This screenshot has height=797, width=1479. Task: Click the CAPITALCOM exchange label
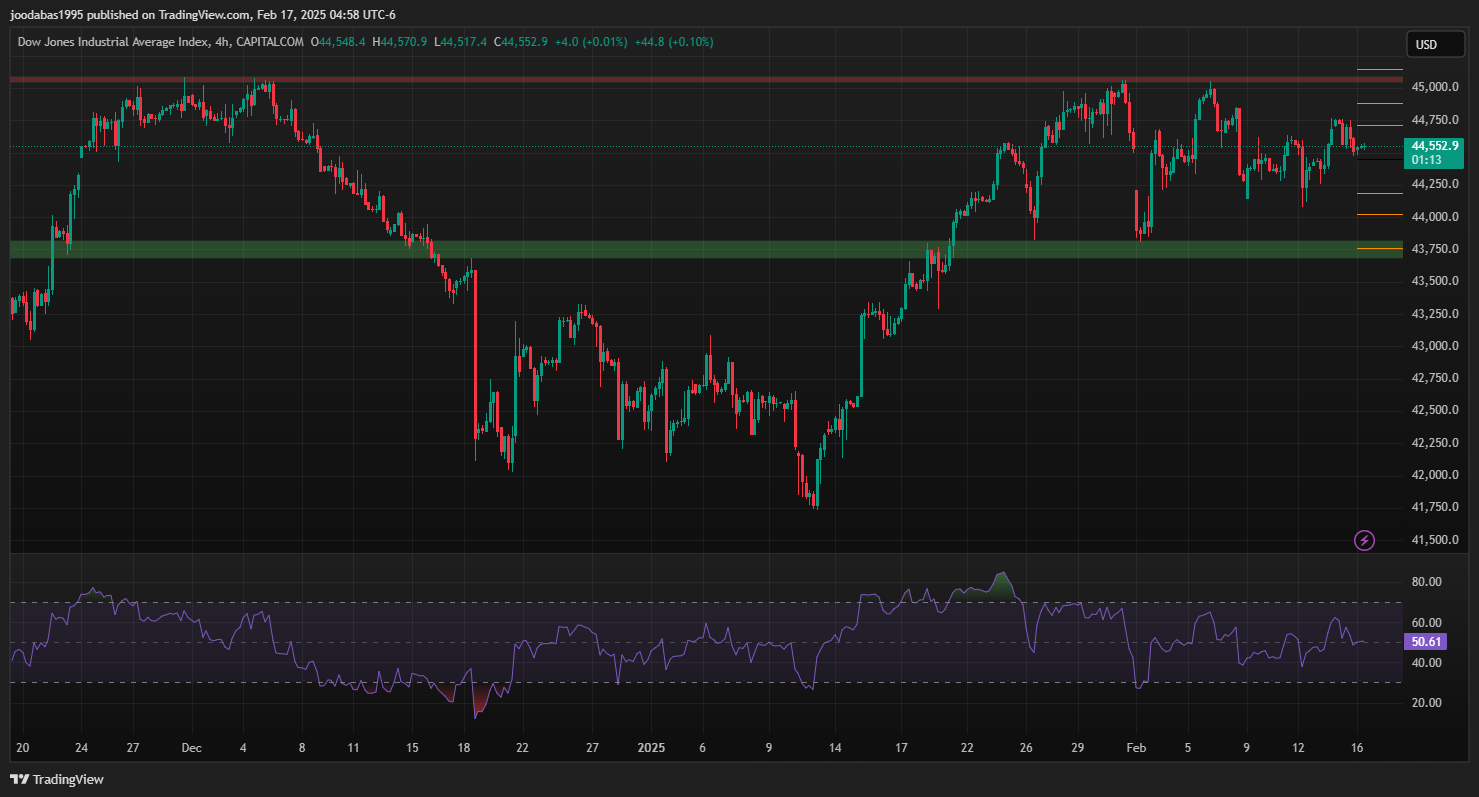point(268,42)
